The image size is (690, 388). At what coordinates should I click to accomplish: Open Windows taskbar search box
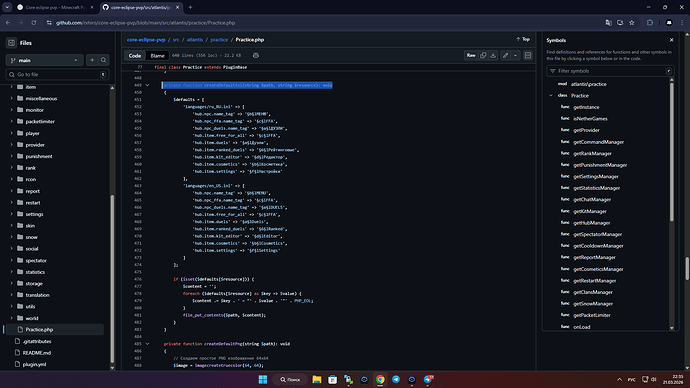point(290,379)
